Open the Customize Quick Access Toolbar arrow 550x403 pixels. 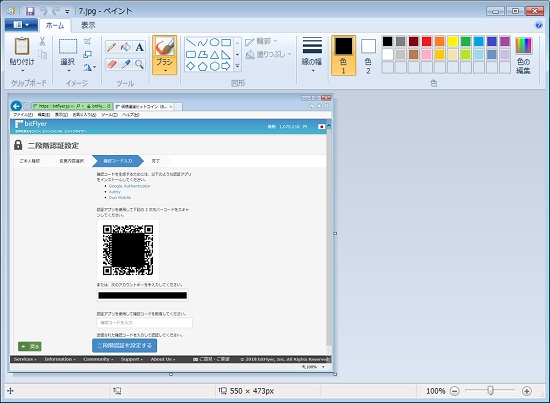pos(67,11)
